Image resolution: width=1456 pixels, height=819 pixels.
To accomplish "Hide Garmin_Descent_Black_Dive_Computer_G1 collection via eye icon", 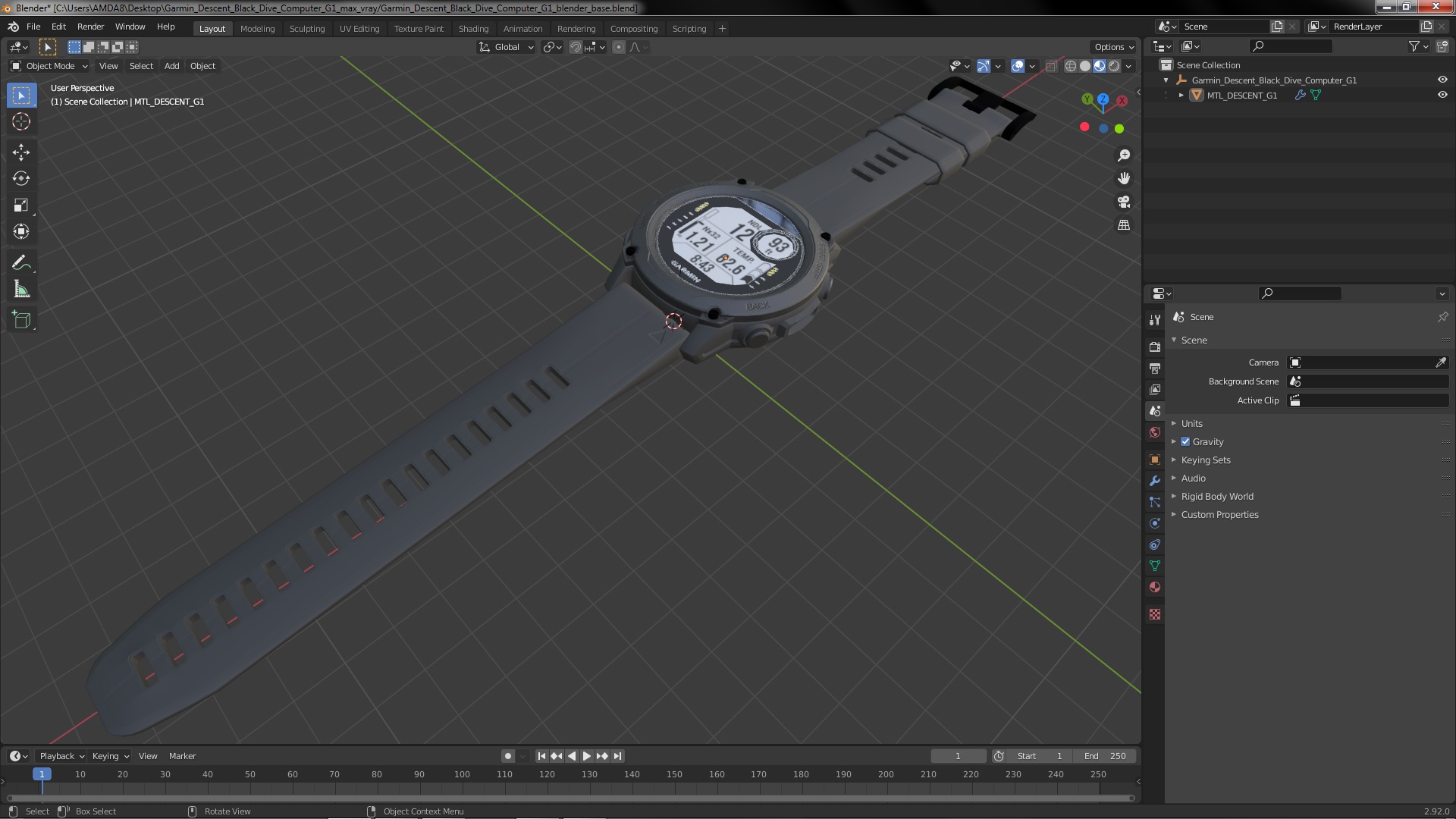I will pos(1442,80).
